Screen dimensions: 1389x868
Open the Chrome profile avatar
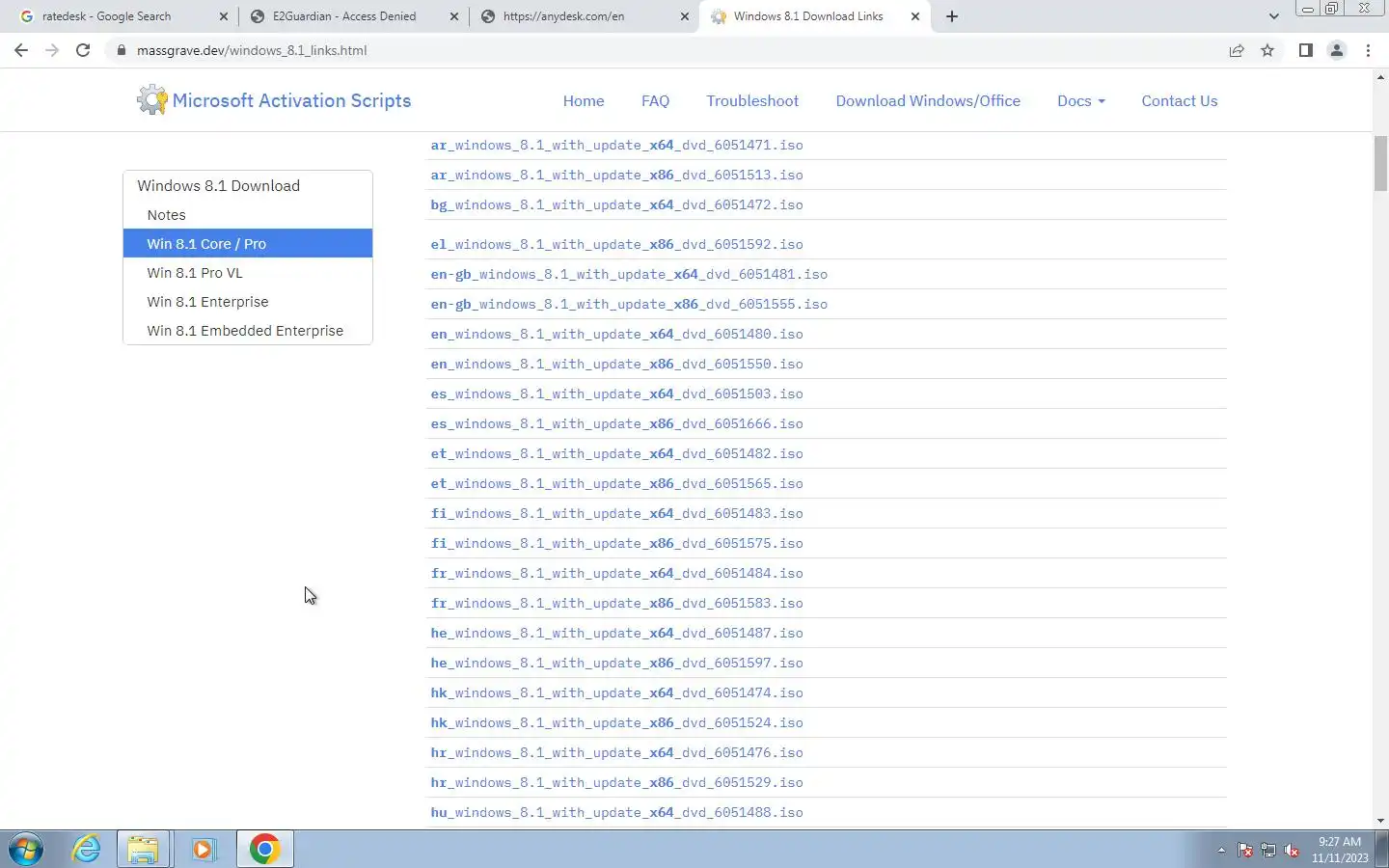click(1337, 50)
